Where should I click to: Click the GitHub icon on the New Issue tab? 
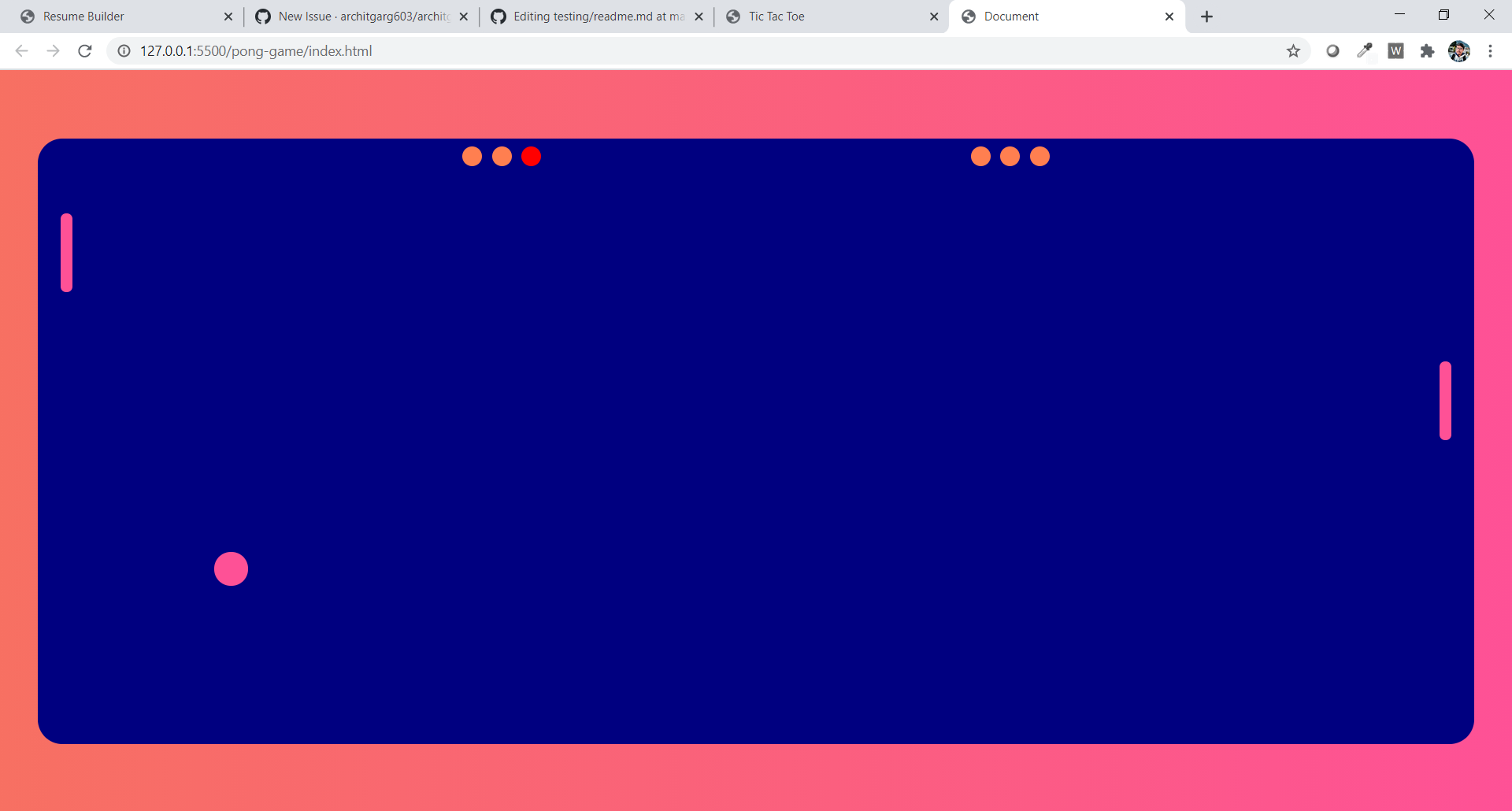(263, 16)
